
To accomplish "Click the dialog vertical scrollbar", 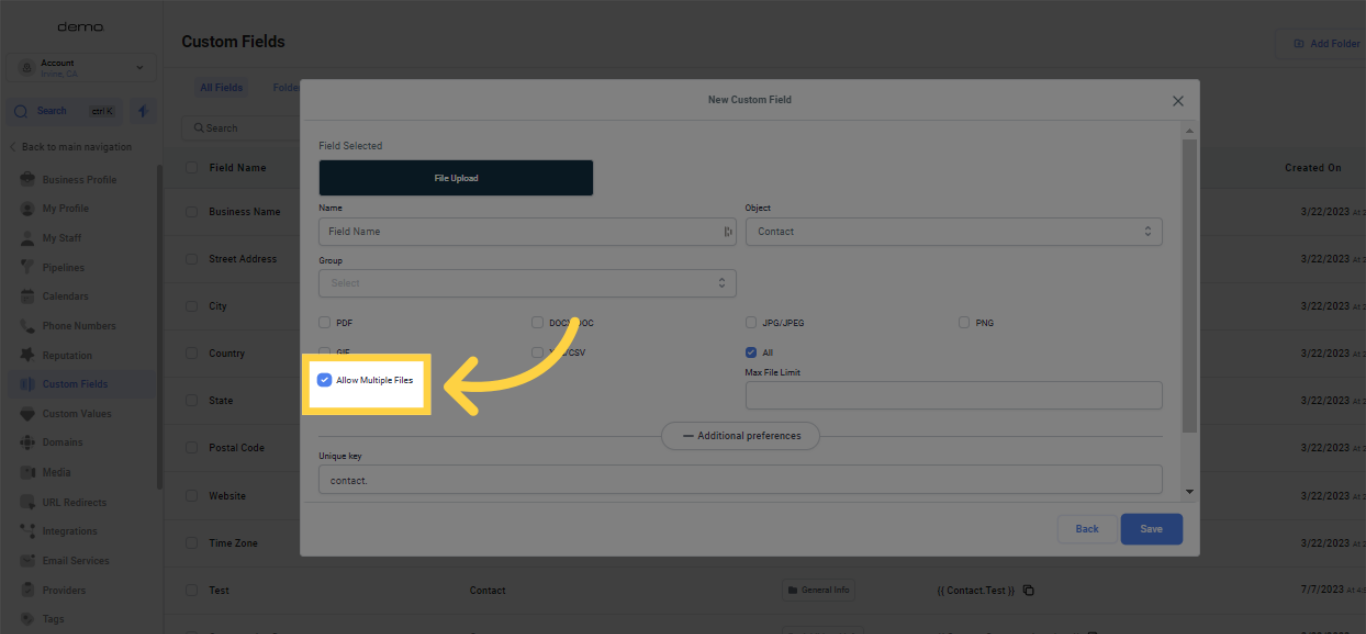I will (x=1189, y=285).
